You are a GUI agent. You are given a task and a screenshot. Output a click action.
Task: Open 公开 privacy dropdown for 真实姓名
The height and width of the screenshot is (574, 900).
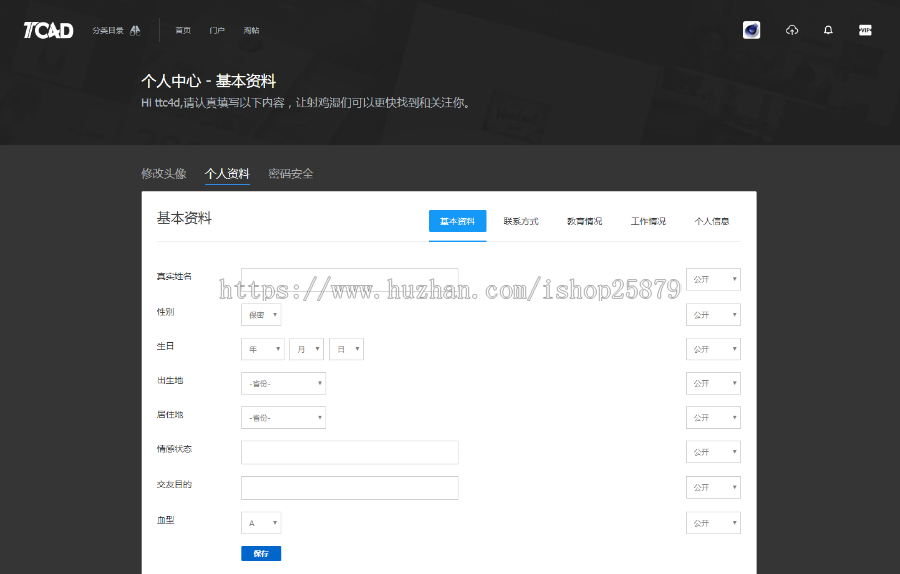pyautogui.click(x=713, y=280)
